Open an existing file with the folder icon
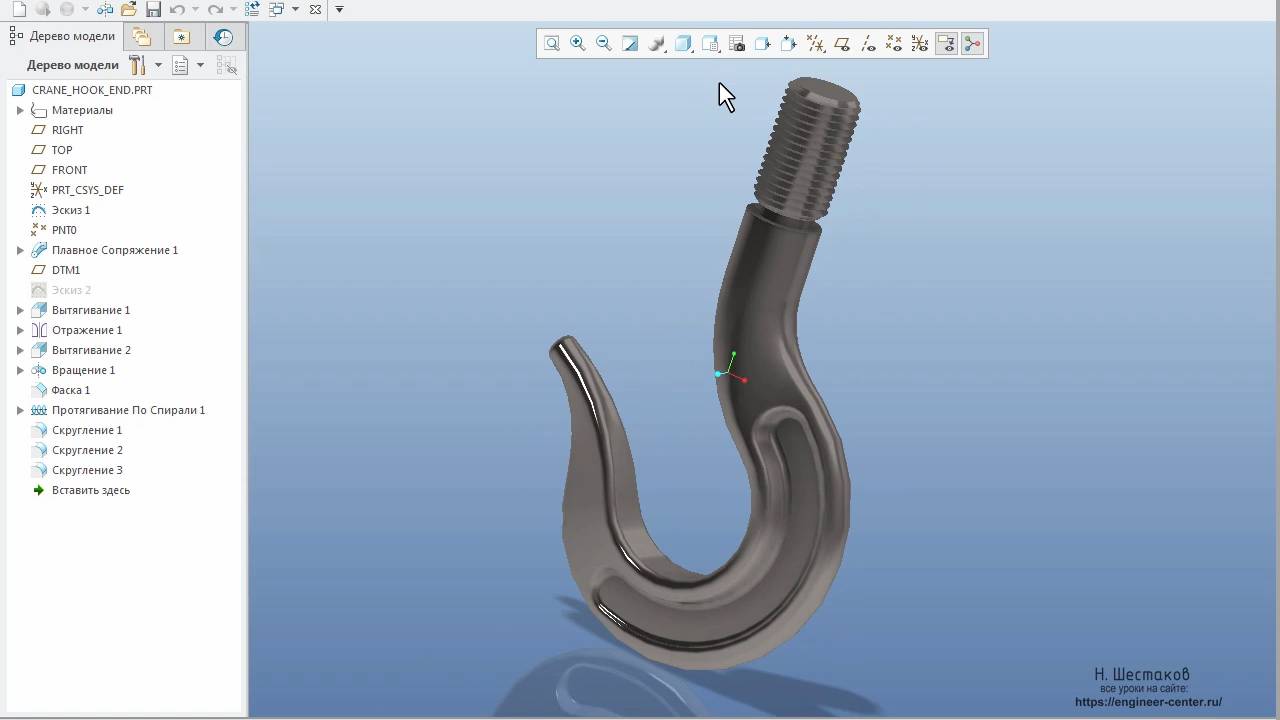Screen dimensions: 1280x720 [128, 9]
